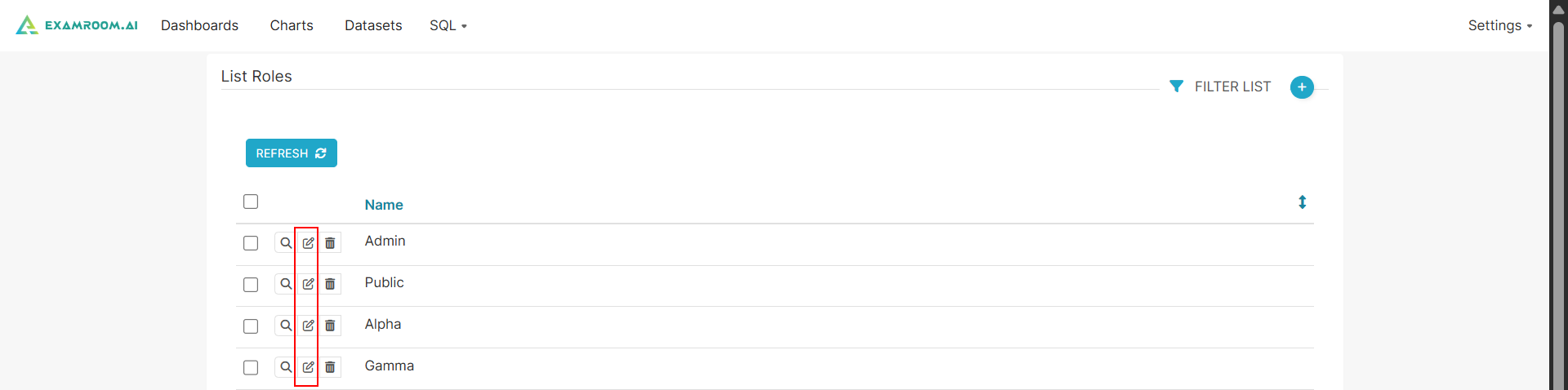Edit the Public role

(308, 284)
